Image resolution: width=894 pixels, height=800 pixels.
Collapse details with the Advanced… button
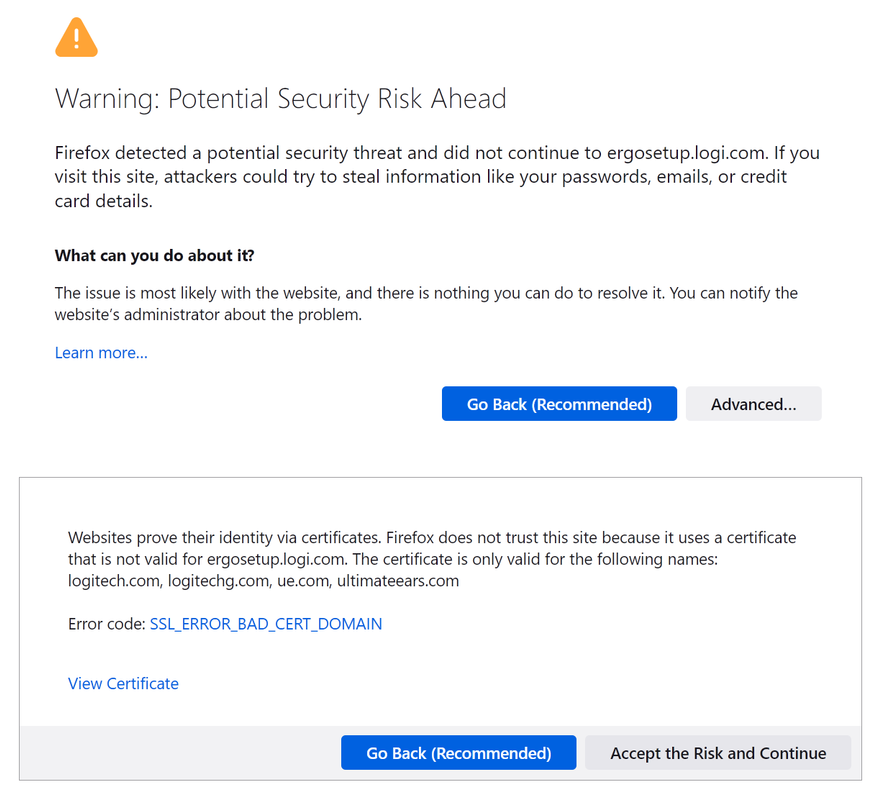click(x=753, y=404)
